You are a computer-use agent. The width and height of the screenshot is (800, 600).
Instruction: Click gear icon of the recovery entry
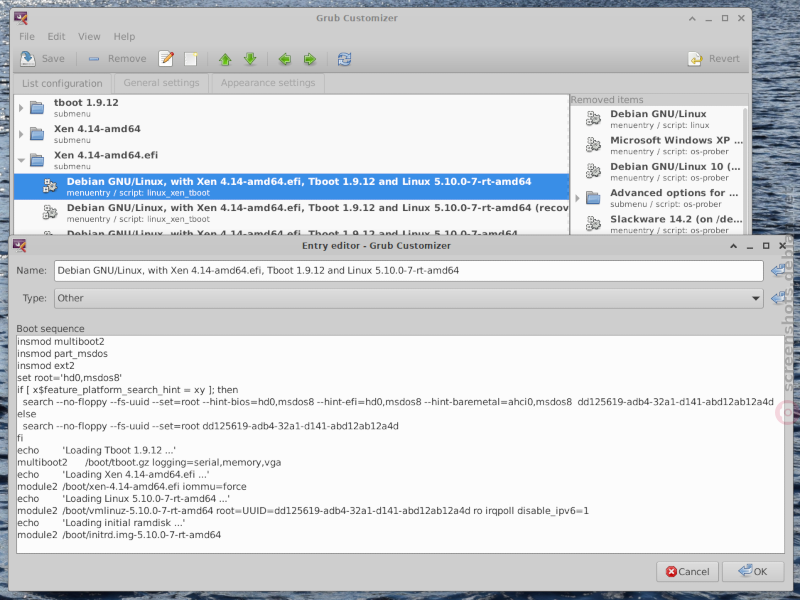49,212
